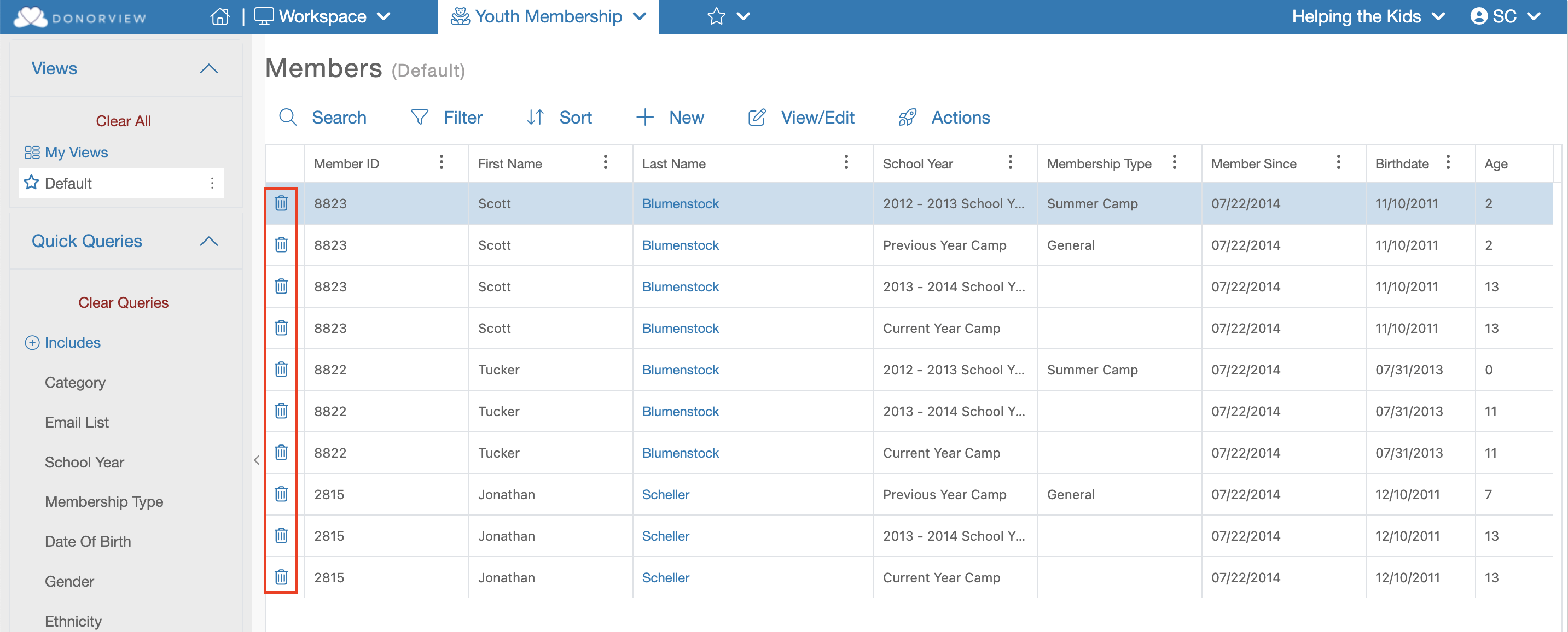This screenshot has width=1568, height=632.
Task: Delete the first Scott Blumenstock row
Action: click(x=281, y=203)
